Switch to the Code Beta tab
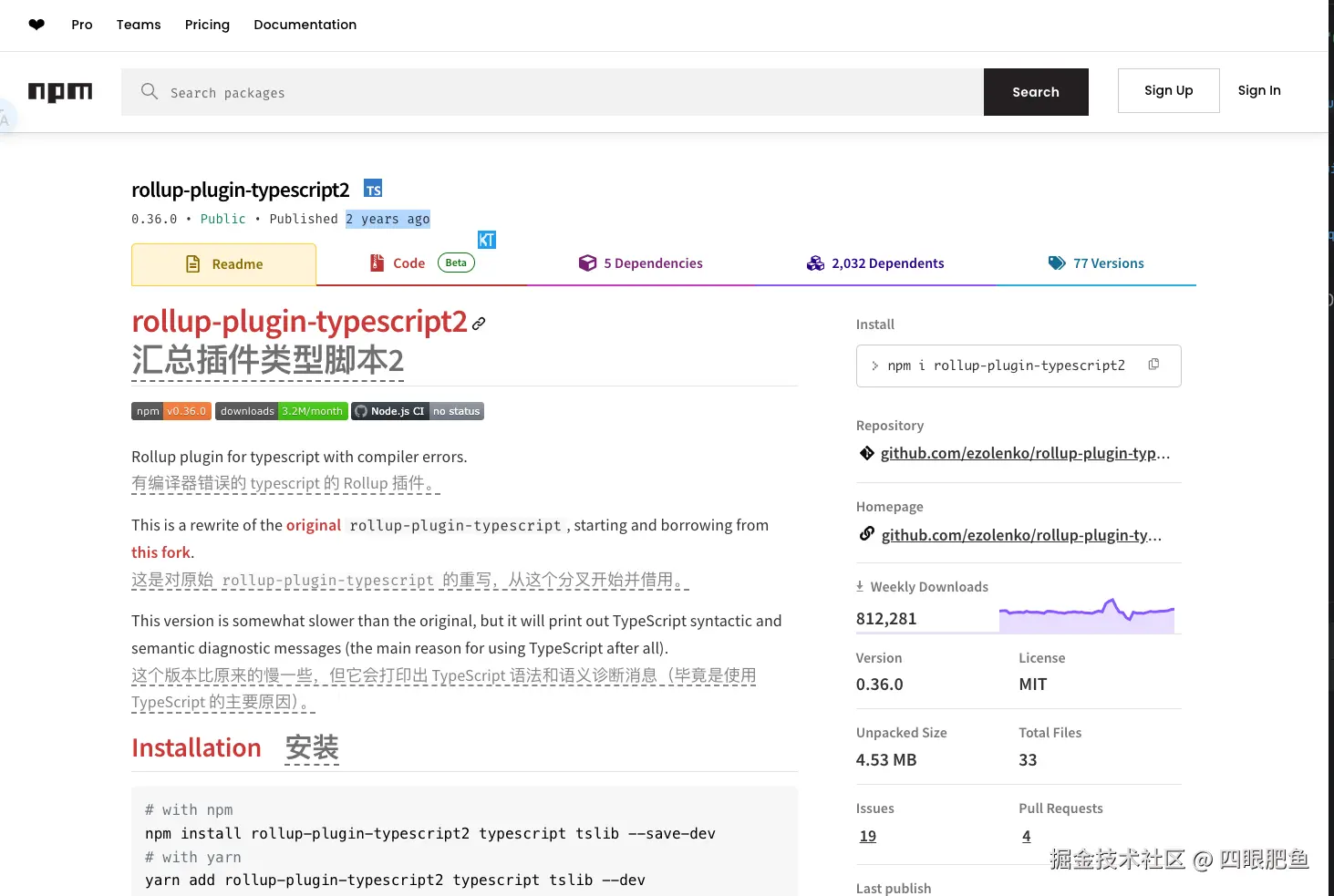1334x896 pixels. (x=422, y=263)
